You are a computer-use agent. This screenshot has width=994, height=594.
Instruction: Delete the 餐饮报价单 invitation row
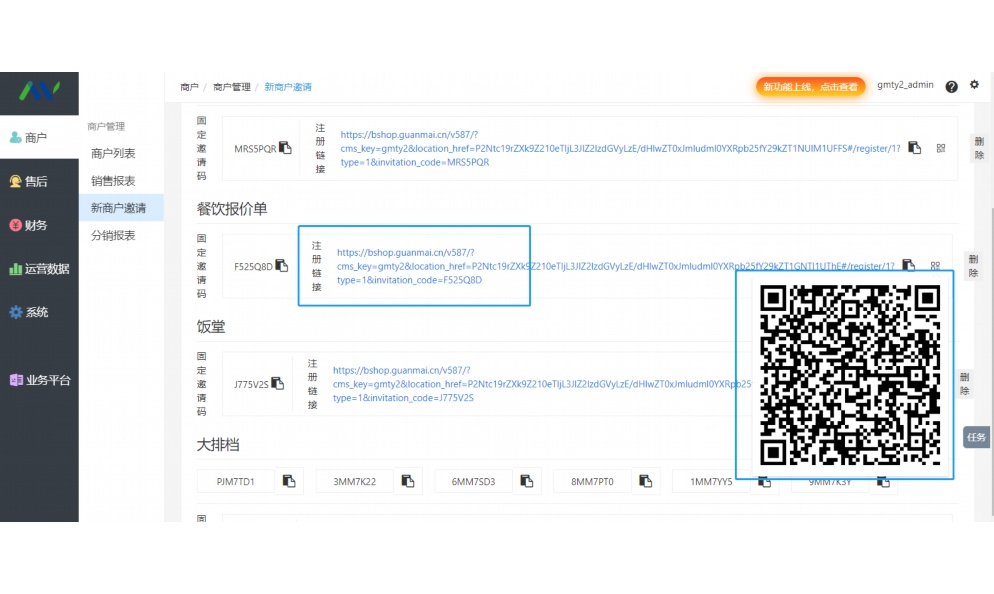pyautogui.click(x=973, y=266)
